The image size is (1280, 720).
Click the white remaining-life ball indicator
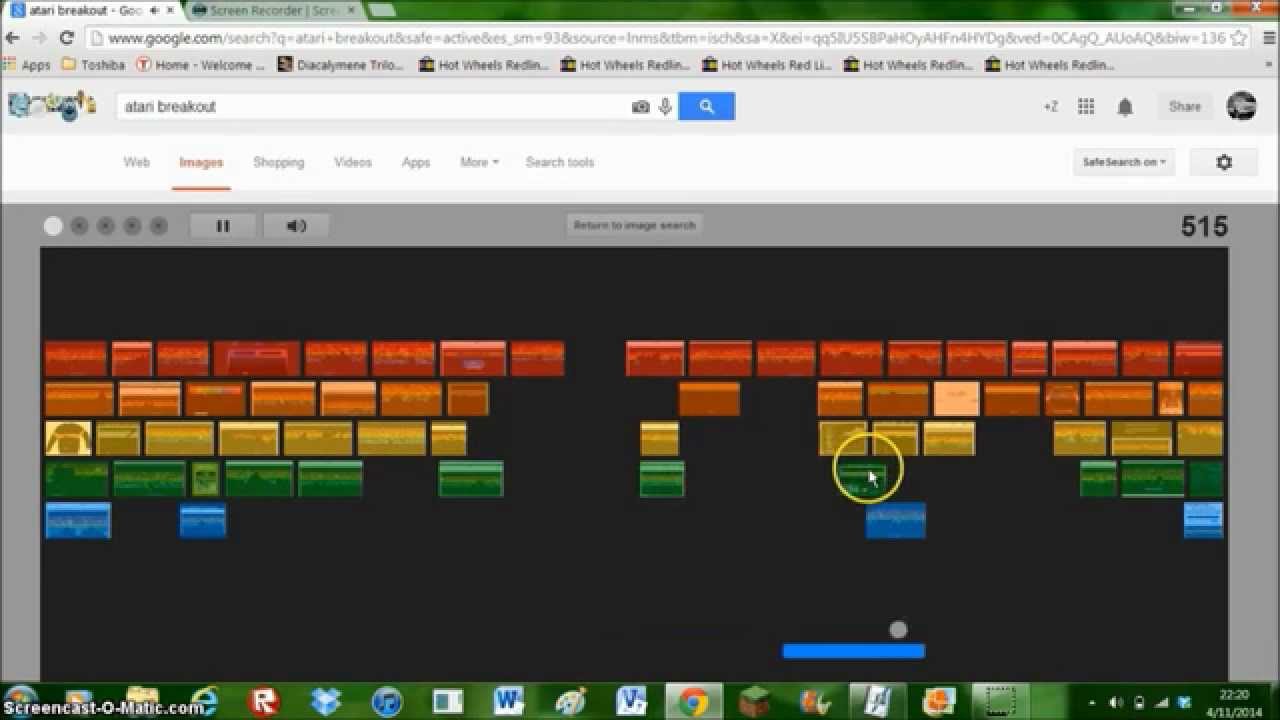pyautogui.click(x=53, y=226)
